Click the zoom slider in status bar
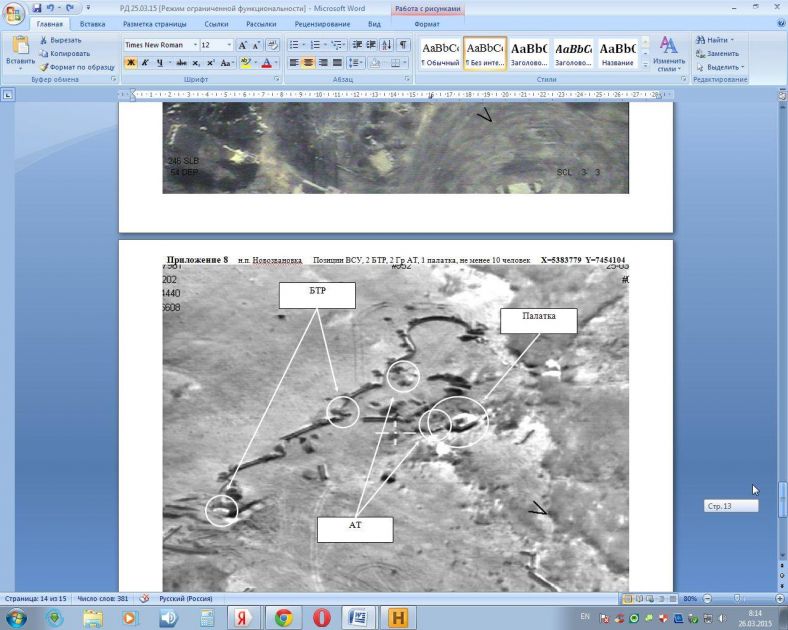This screenshot has width=788, height=630. coord(737,598)
